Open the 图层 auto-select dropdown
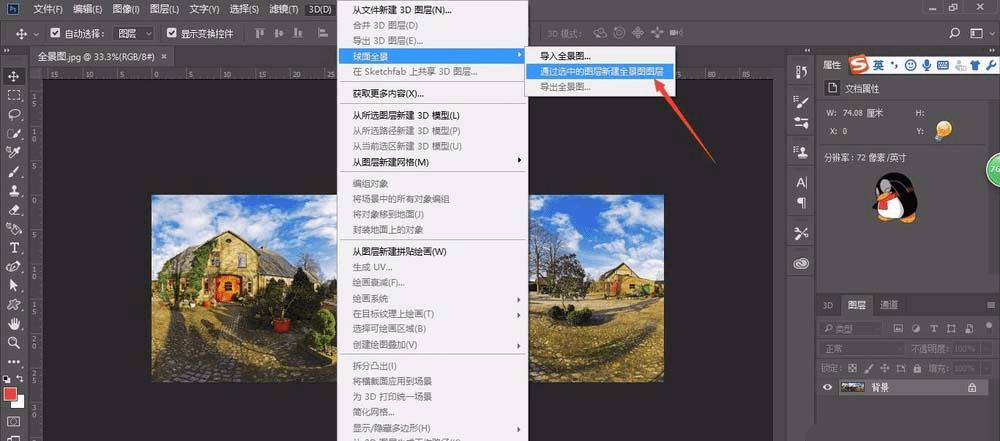This screenshot has height=441, width=1000. 133,33
